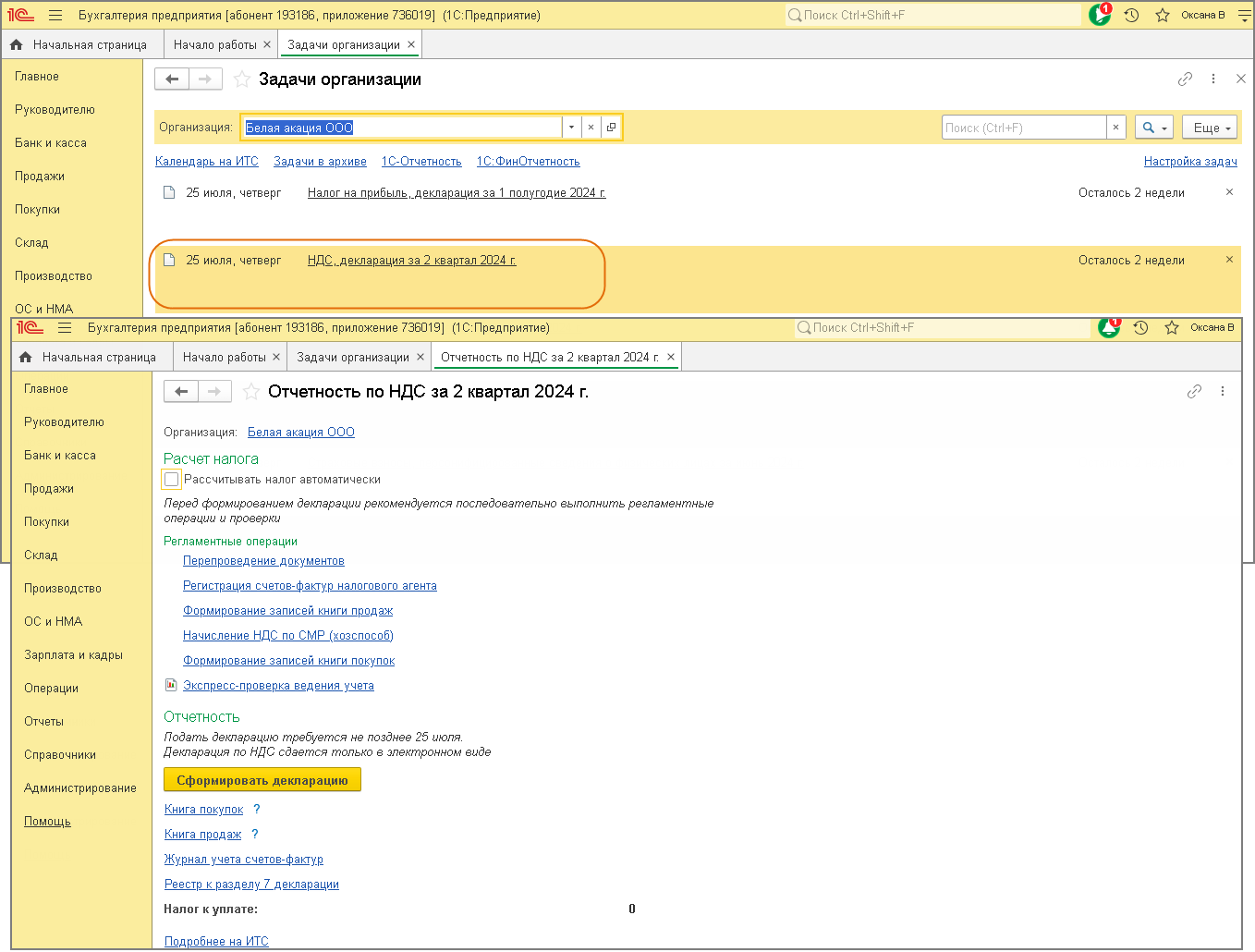
Task: Open Реестр к разделу 7 декларации link
Action: [251, 885]
